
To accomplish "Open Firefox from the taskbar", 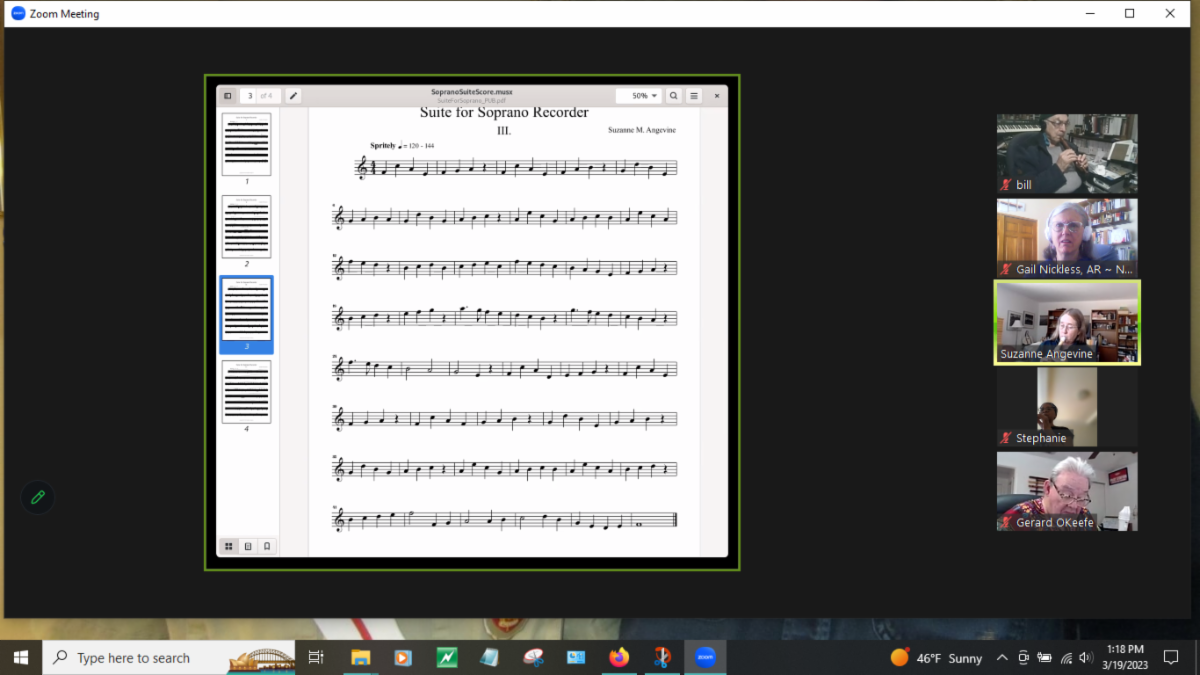I will tap(619, 657).
